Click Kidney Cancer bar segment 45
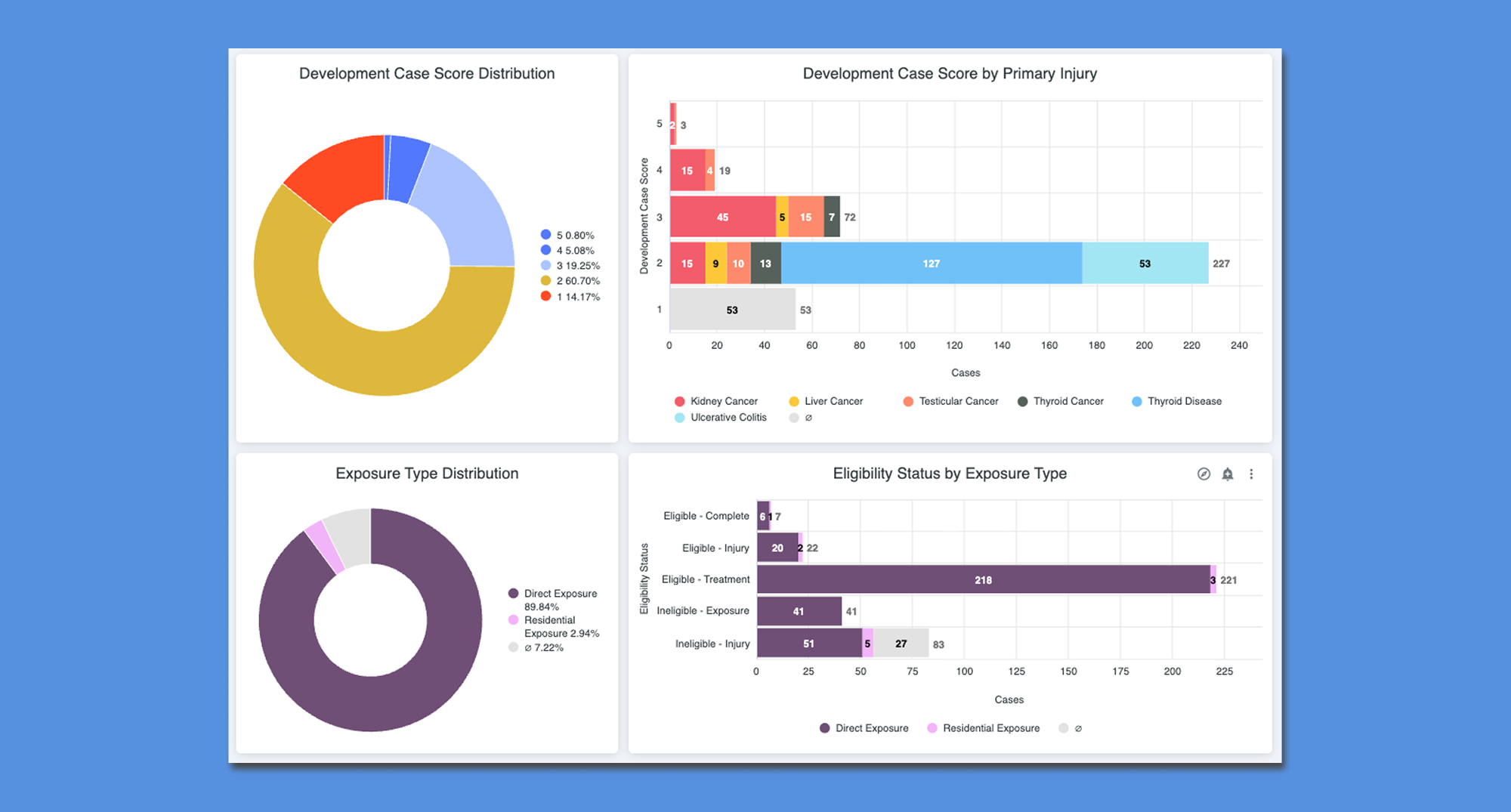The height and width of the screenshot is (812, 1511). [x=722, y=217]
